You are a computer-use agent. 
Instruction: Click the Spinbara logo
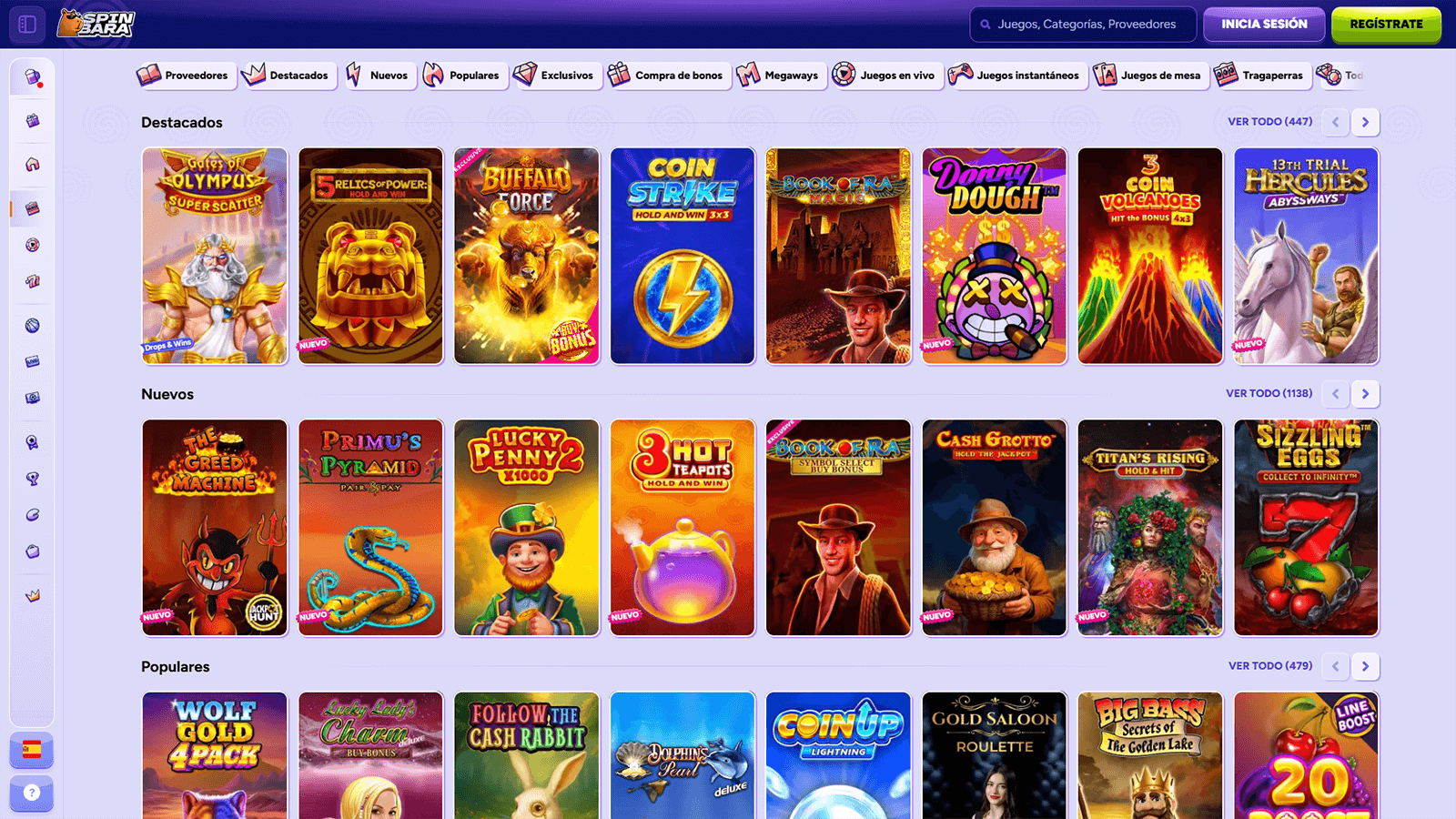(96, 24)
